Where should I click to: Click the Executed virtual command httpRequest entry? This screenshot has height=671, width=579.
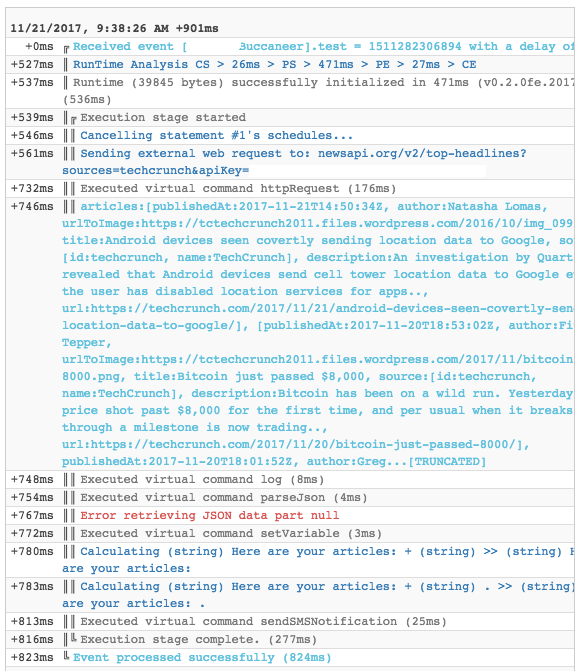(x=238, y=189)
